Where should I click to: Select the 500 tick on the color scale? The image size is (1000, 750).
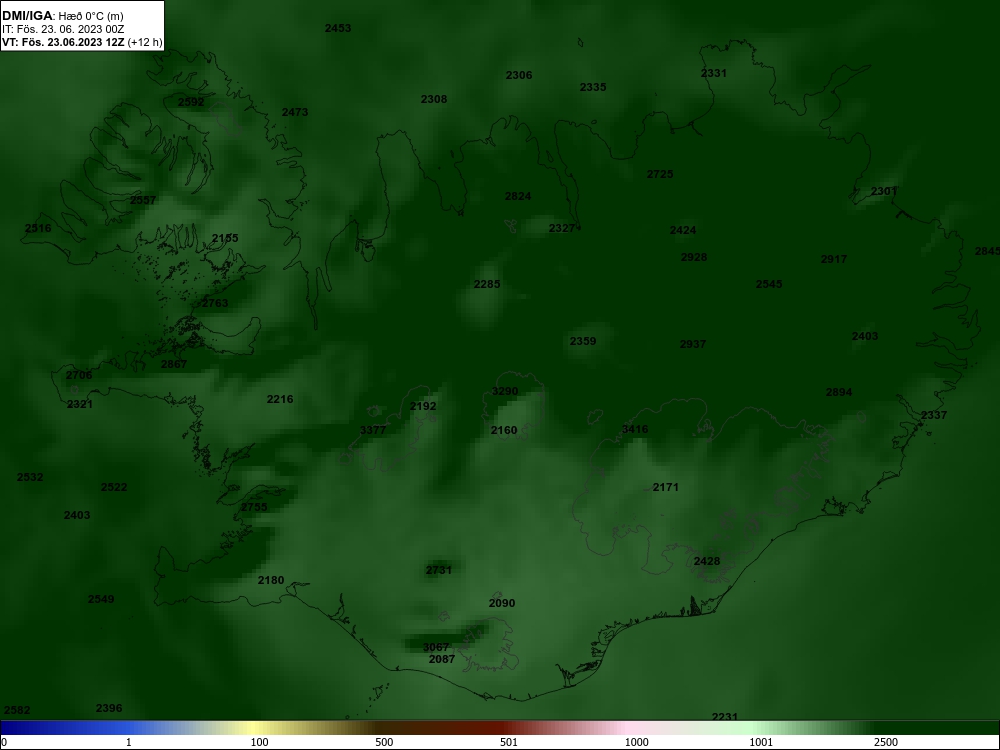384,742
